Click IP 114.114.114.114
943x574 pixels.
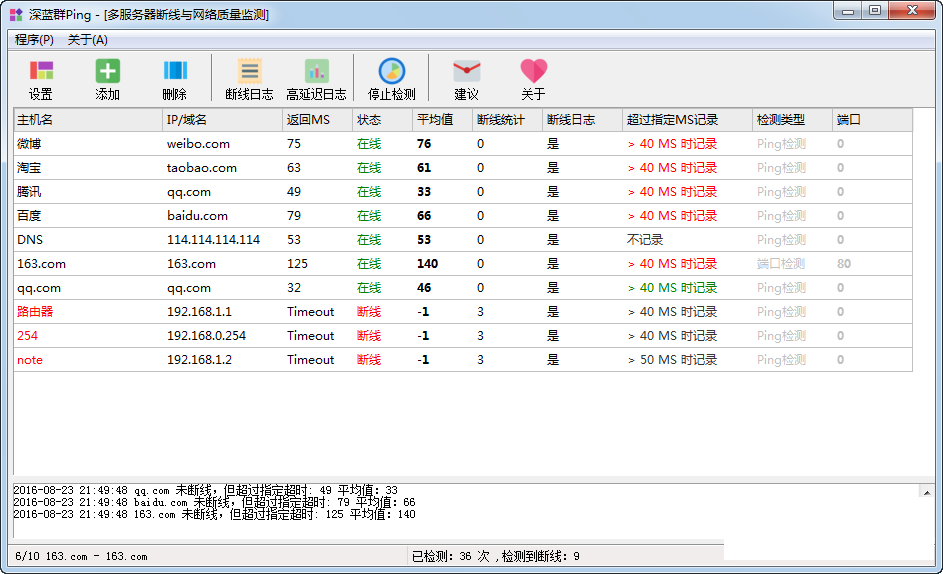tap(213, 240)
